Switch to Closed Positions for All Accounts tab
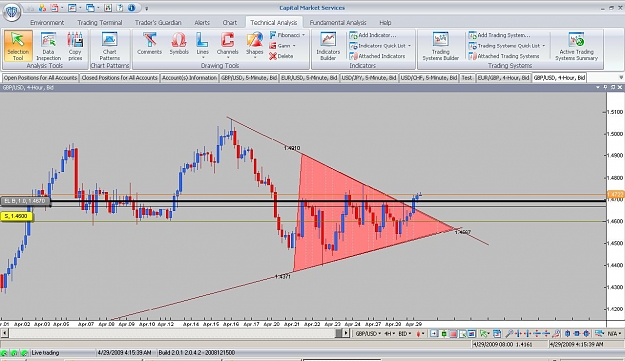 pos(120,78)
